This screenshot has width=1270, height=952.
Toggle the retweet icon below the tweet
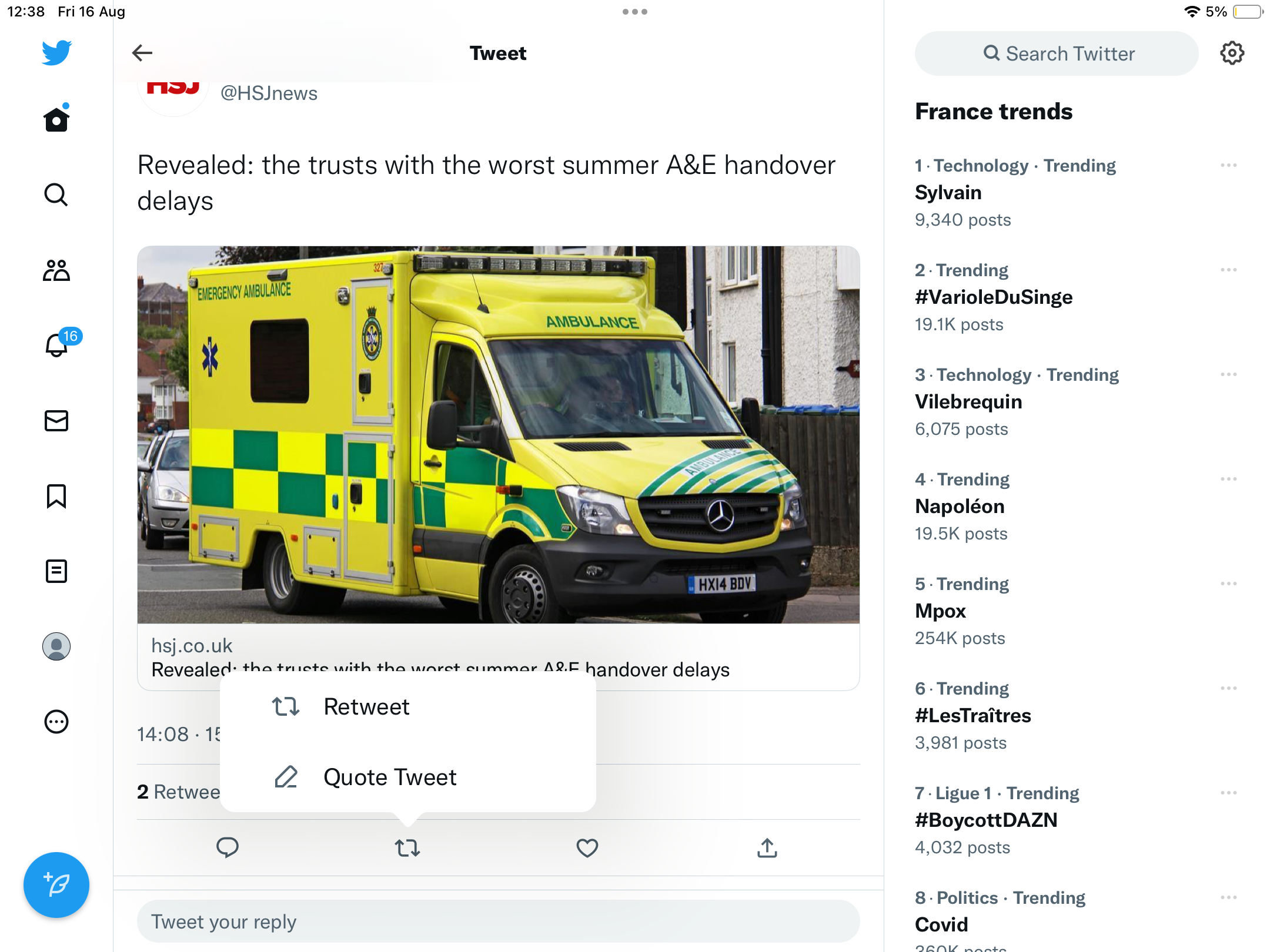coord(407,848)
